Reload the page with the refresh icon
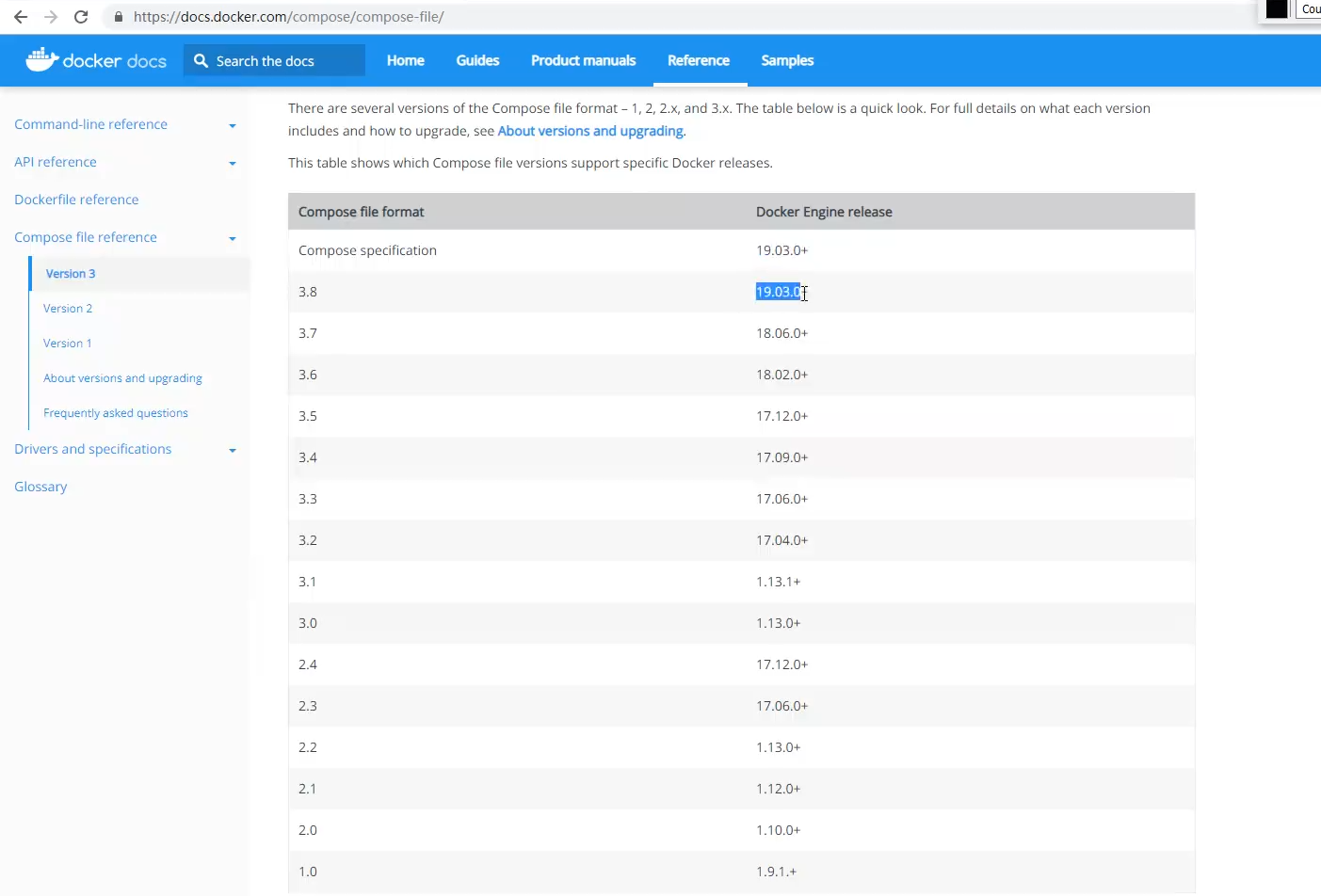Screen dimensions: 1321x896 [81, 17]
